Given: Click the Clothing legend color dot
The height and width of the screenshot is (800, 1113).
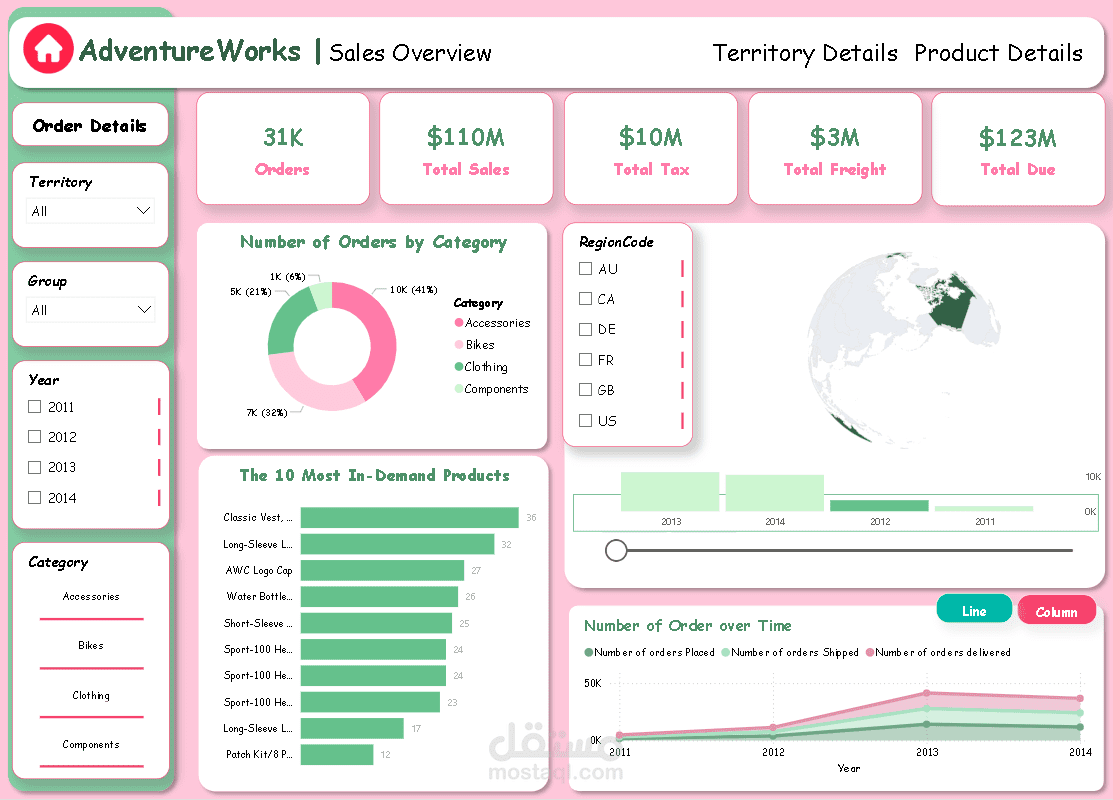Looking at the screenshot, I should [x=459, y=367].
